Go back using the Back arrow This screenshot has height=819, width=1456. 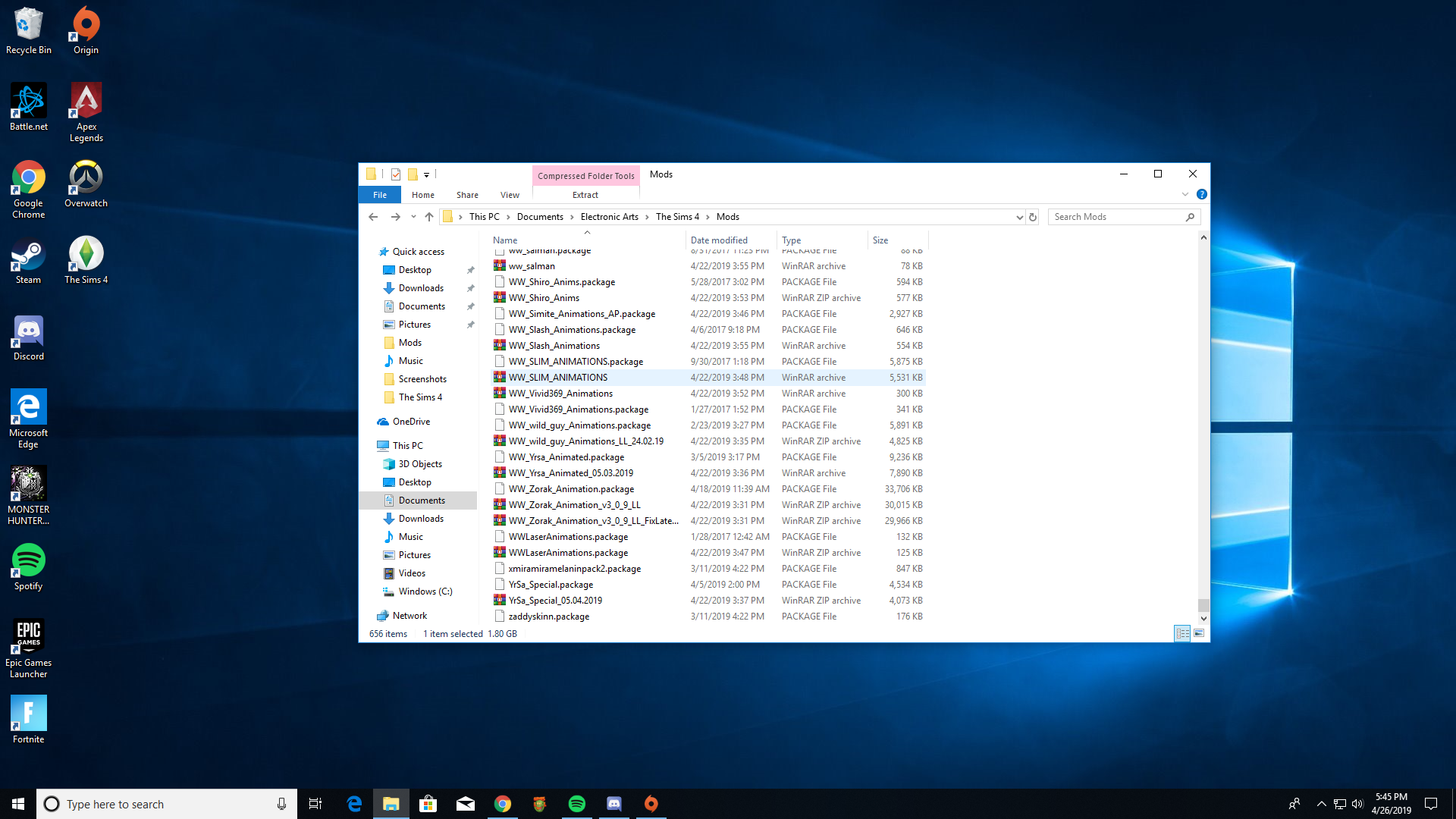click(x=373, y=217)
